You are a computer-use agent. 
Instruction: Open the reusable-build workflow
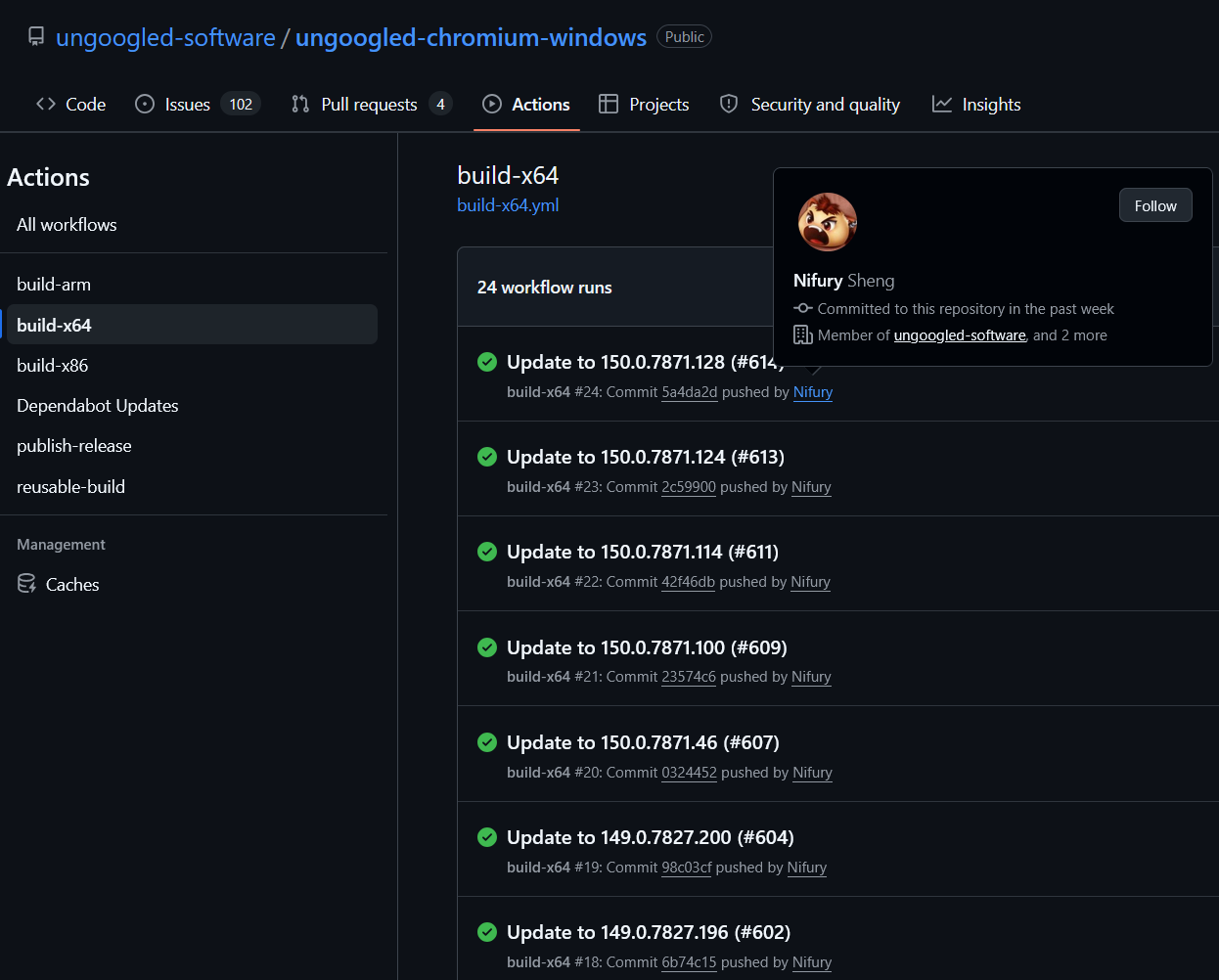pos(70,486)
